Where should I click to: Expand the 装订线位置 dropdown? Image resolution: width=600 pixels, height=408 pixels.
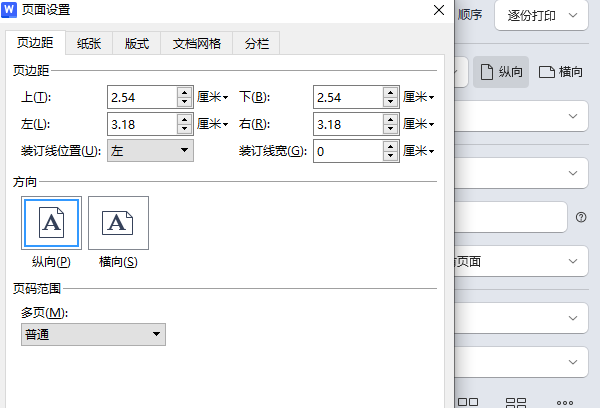tap(150, 150)
